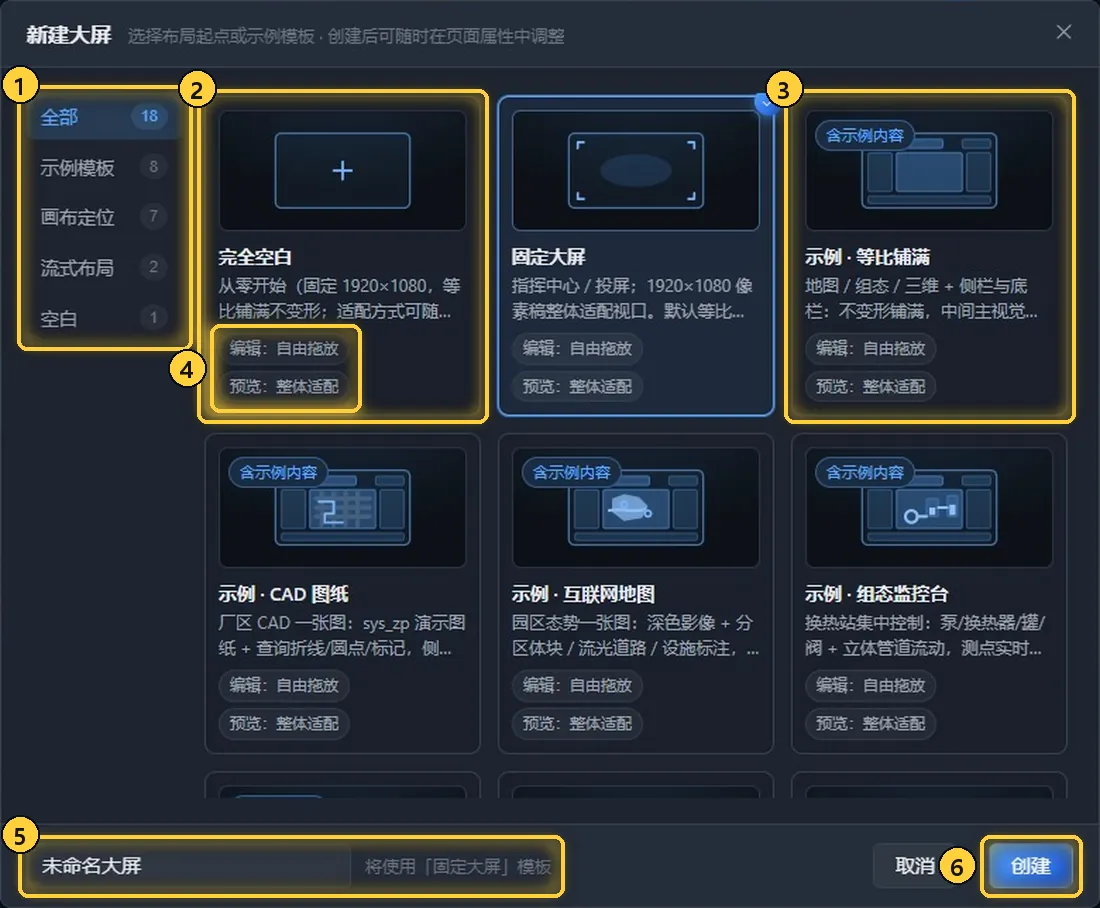Click the 示例·CAD 图纸 title text

tap(283, 594)
